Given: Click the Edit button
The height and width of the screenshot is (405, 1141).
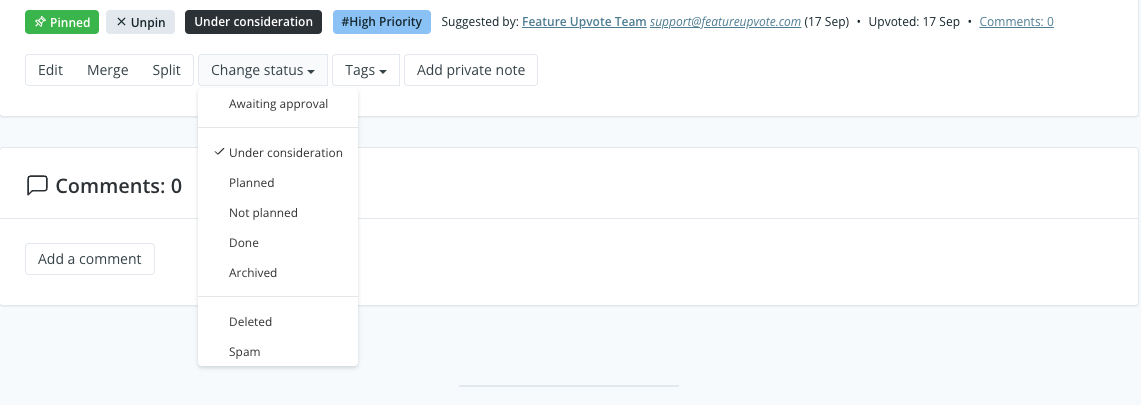Looking at the screenshot, I should 50,70.
